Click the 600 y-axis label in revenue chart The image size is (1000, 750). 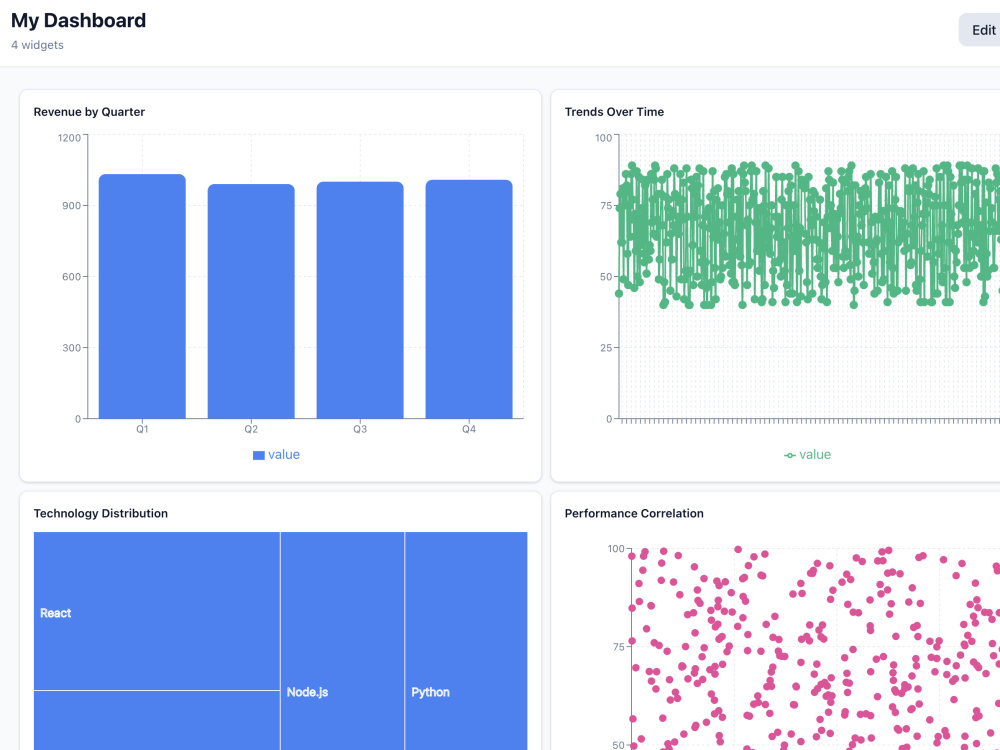(71, 277)
